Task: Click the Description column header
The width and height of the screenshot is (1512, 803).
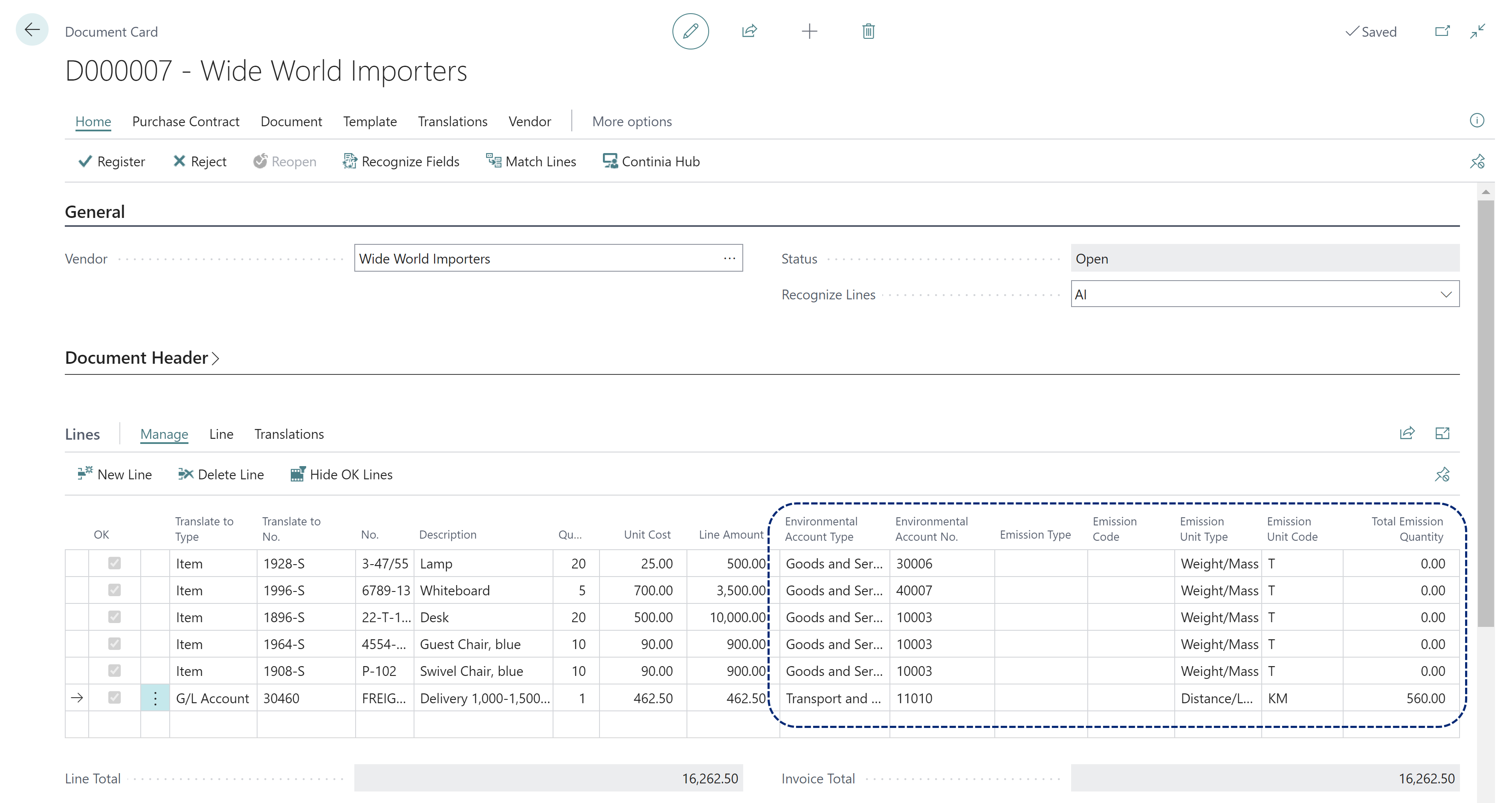Action: click(x=448, y=534)
